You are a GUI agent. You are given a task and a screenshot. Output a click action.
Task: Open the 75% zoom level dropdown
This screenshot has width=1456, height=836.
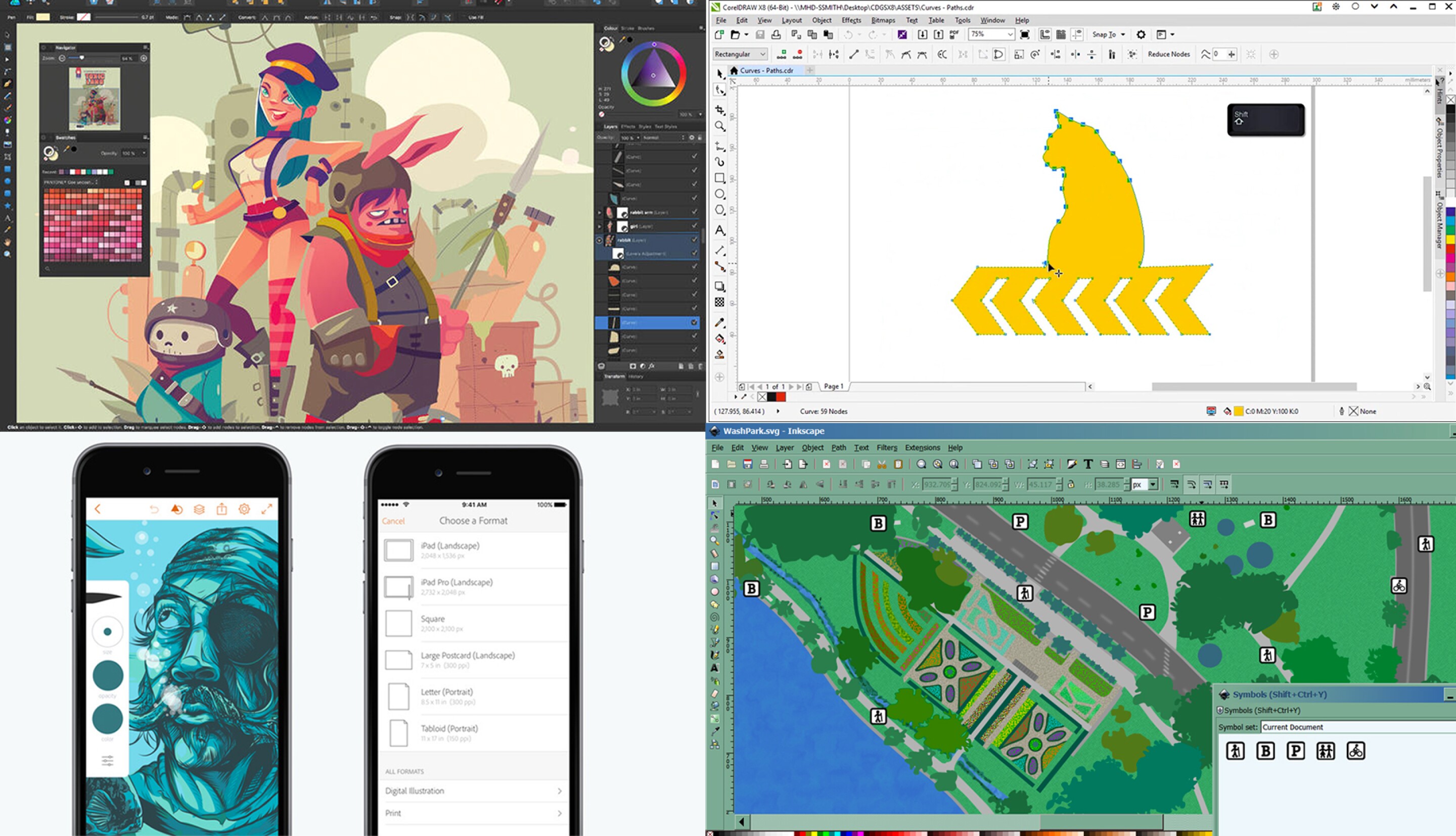tap(1009, 34)
